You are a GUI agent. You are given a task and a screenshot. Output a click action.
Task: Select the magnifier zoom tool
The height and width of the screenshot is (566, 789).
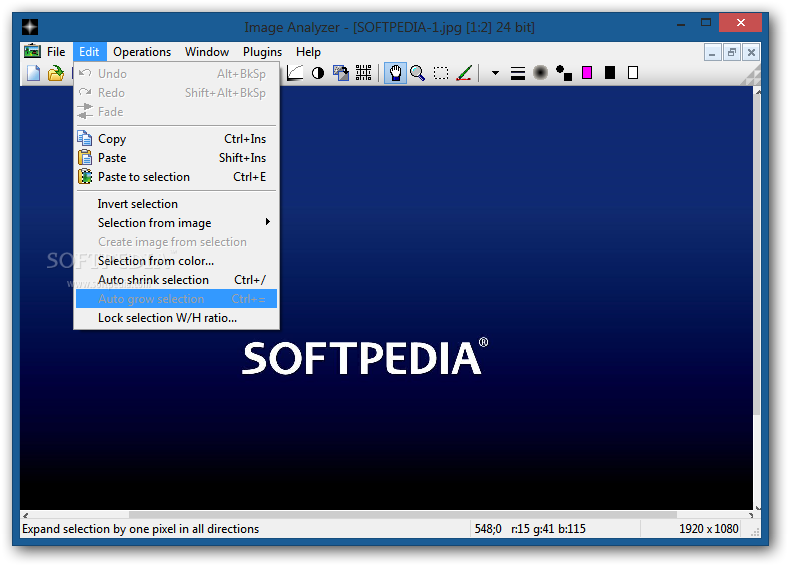point(417,73)
